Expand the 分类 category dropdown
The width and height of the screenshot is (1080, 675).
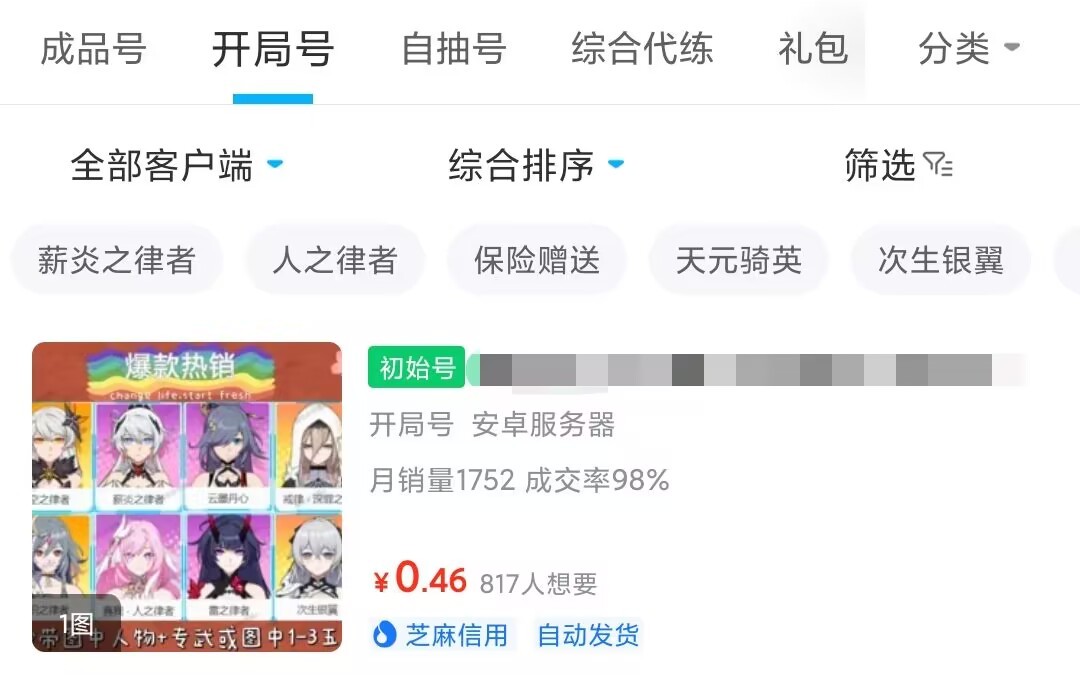969,49
